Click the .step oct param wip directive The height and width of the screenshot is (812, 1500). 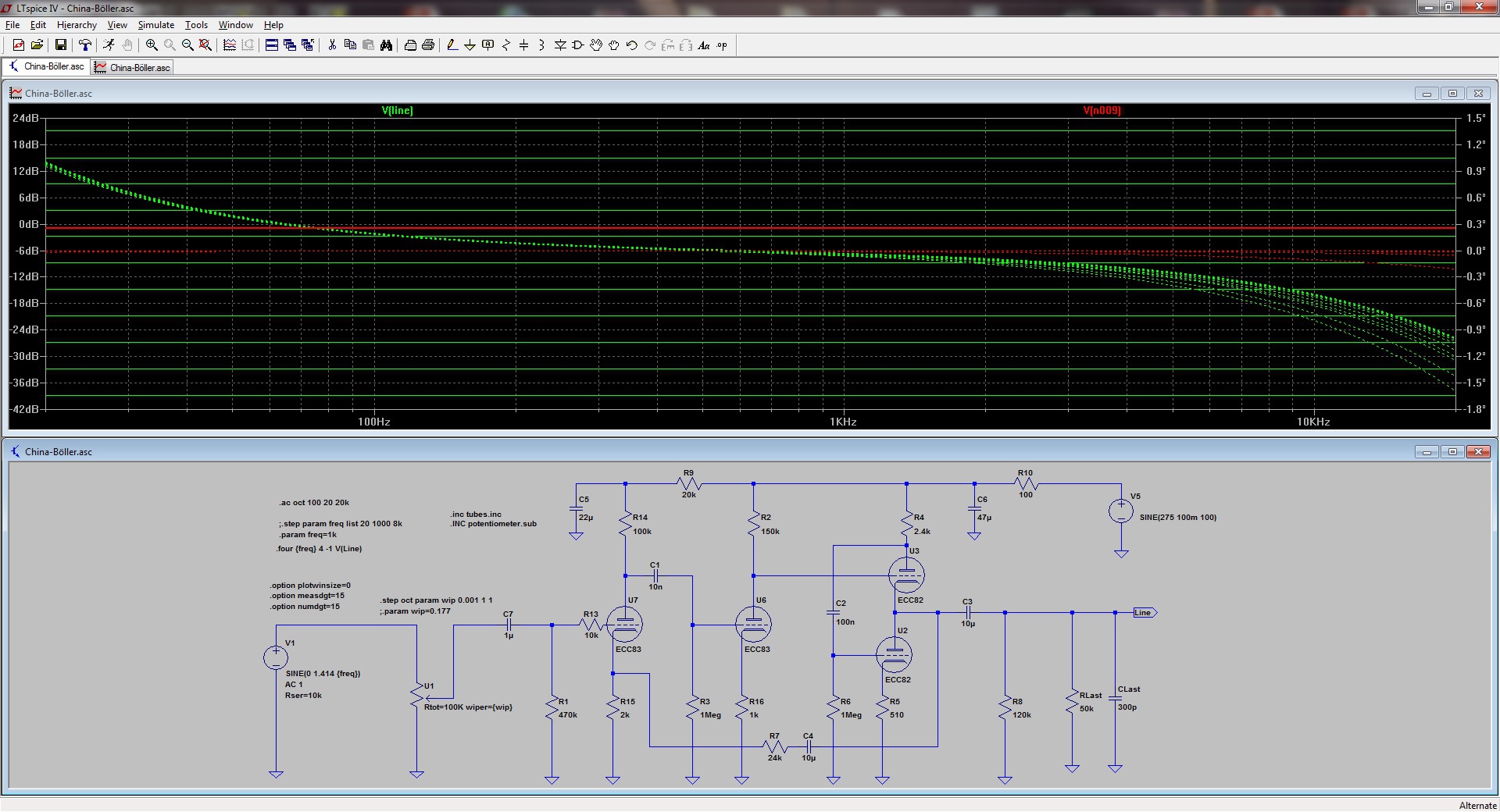[436, 600]
